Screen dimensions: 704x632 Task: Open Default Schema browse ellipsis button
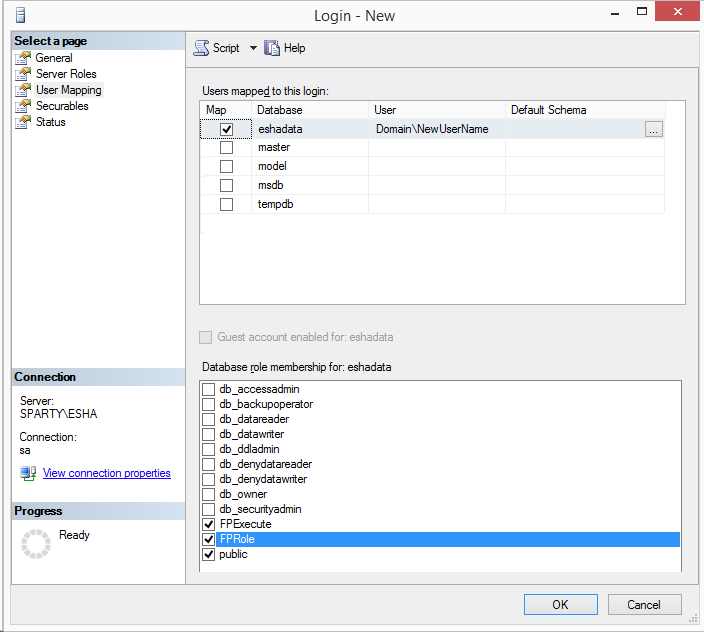[653, 129]
